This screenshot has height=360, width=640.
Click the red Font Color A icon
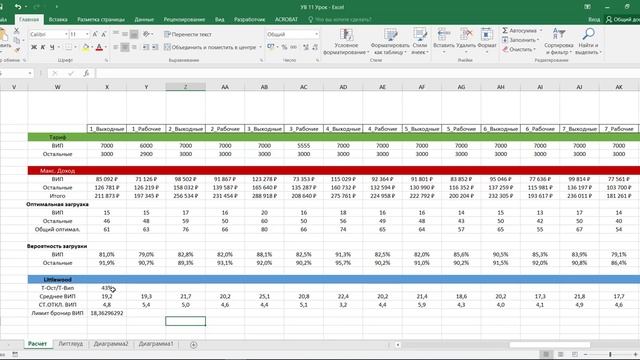pyautogui.click(x=99, y=47)
